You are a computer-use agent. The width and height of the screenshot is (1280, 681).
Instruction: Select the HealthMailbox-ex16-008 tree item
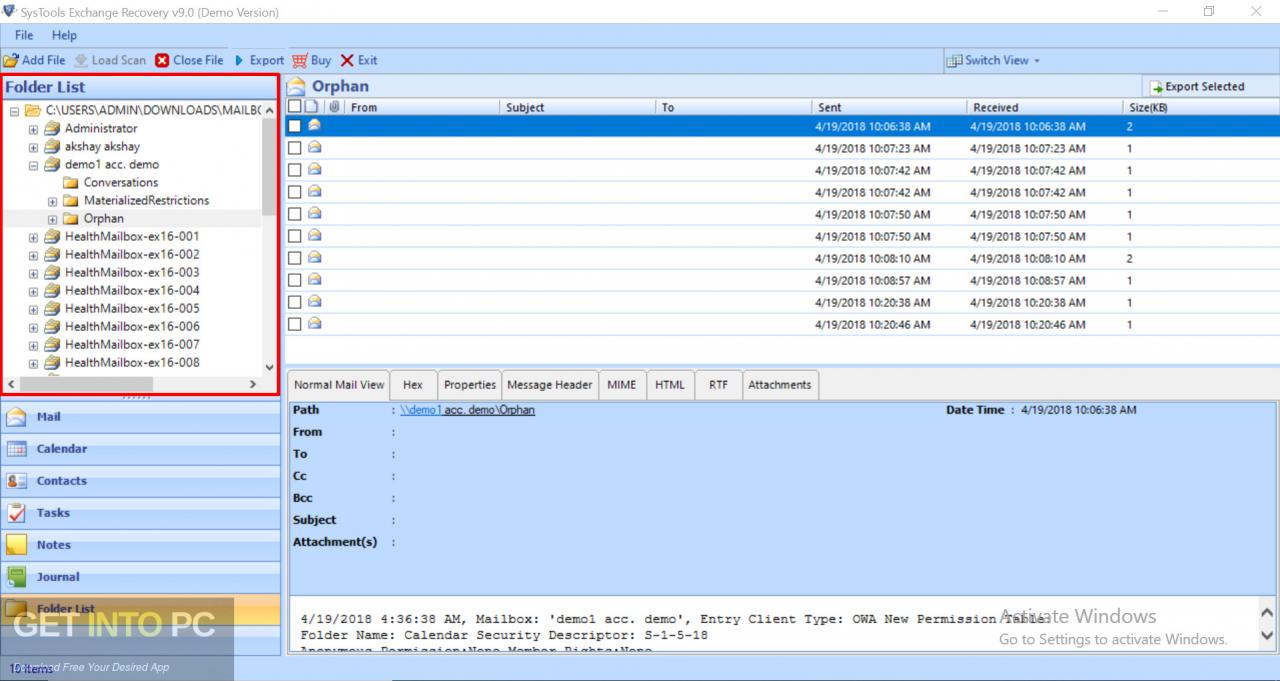pyautogui.click(x=132, y=362)
